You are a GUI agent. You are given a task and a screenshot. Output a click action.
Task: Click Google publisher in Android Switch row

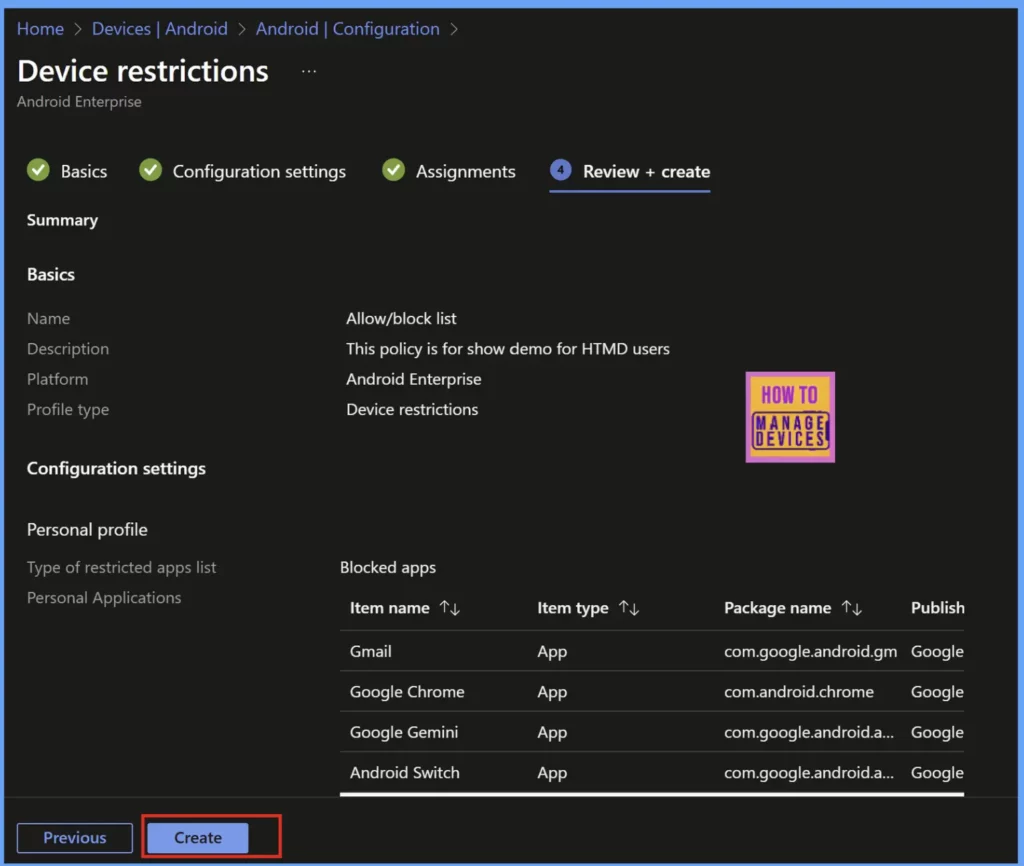[937, 773]
